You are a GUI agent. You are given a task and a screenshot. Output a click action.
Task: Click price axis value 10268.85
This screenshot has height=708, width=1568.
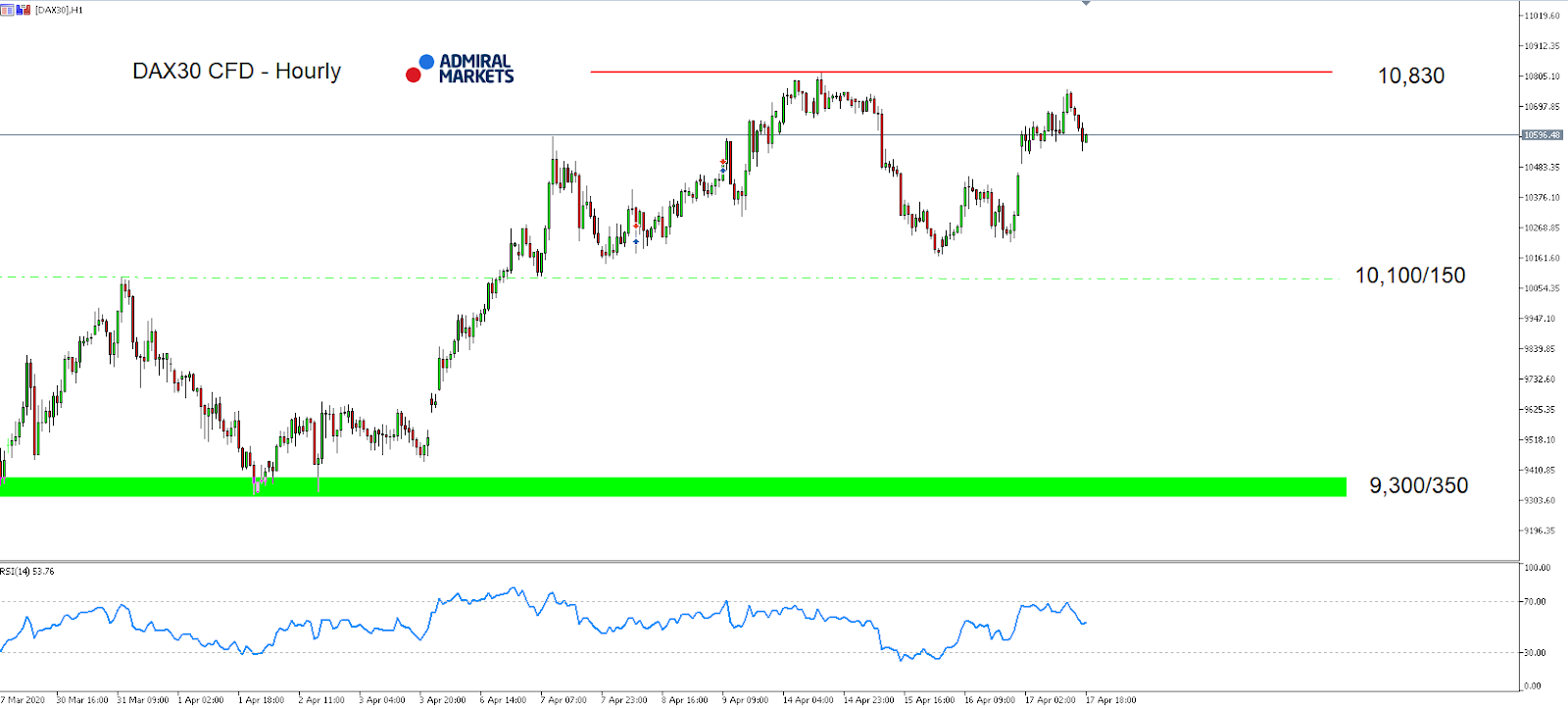click(1542, 228)
